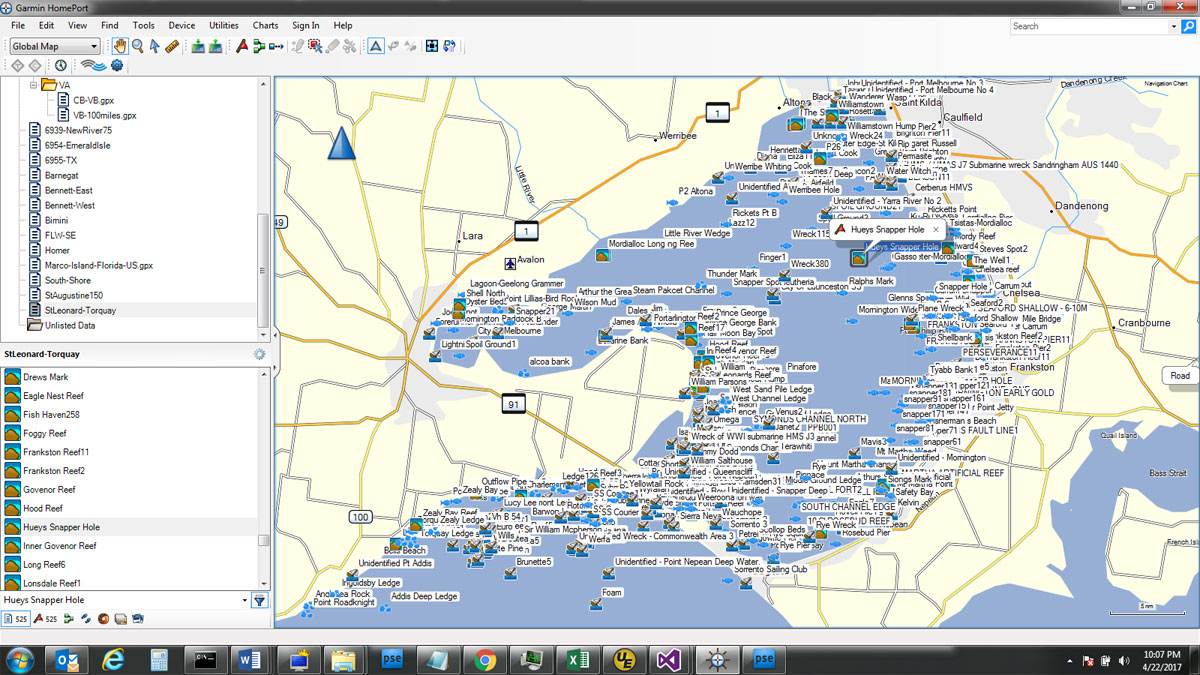Choose the New Waypoint tool

241,46
